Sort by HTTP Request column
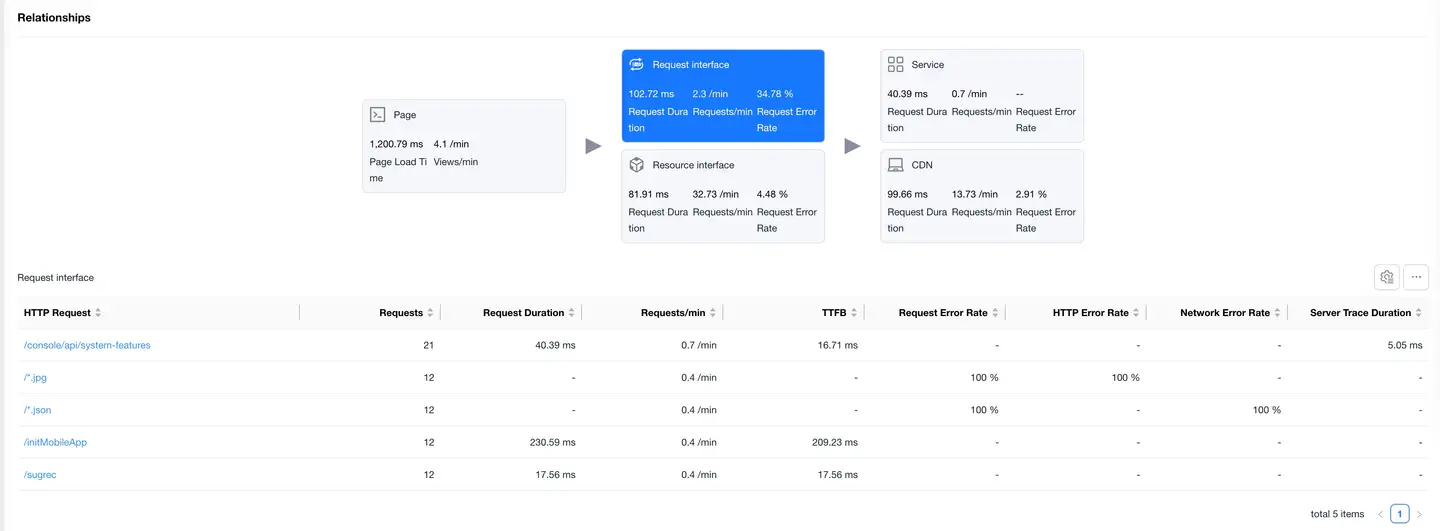Viewport: 1440px width, 531px height. click(98, 313)
